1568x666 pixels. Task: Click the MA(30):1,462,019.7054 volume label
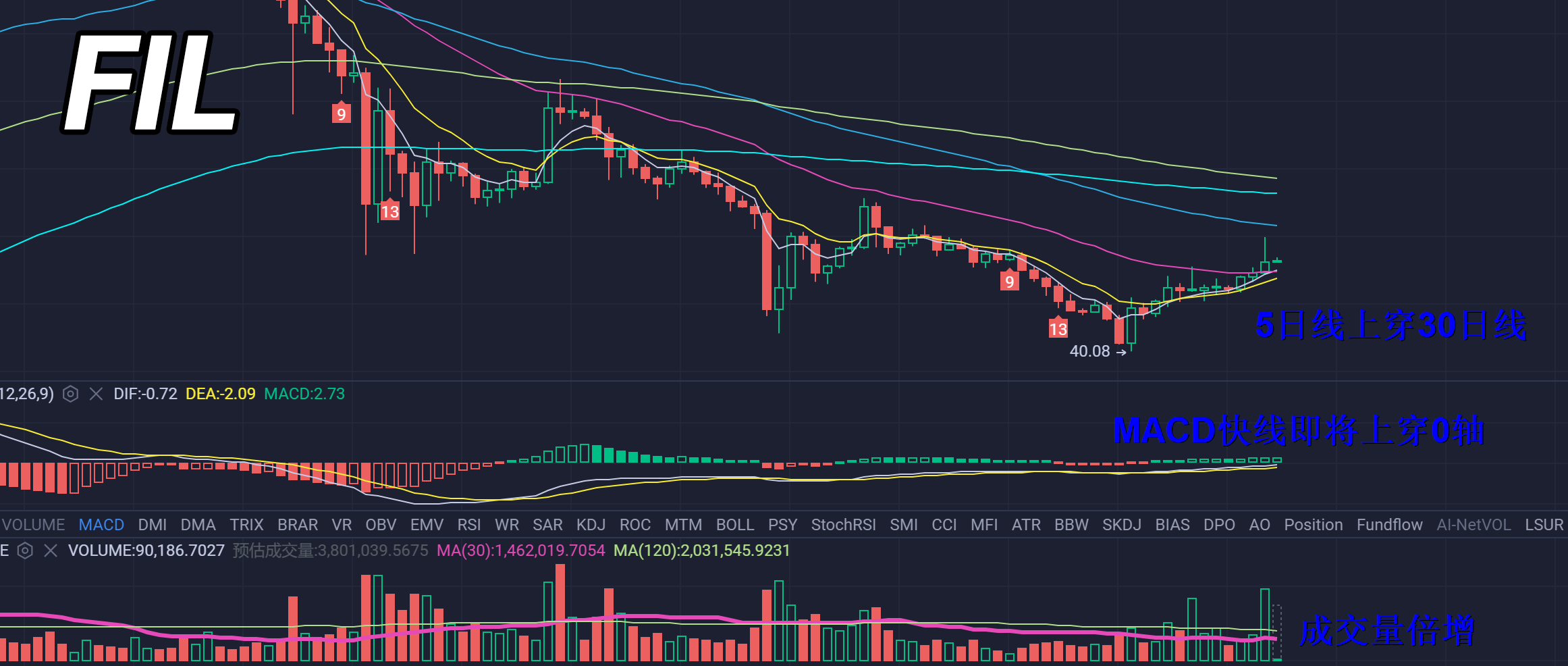[520, 550]
